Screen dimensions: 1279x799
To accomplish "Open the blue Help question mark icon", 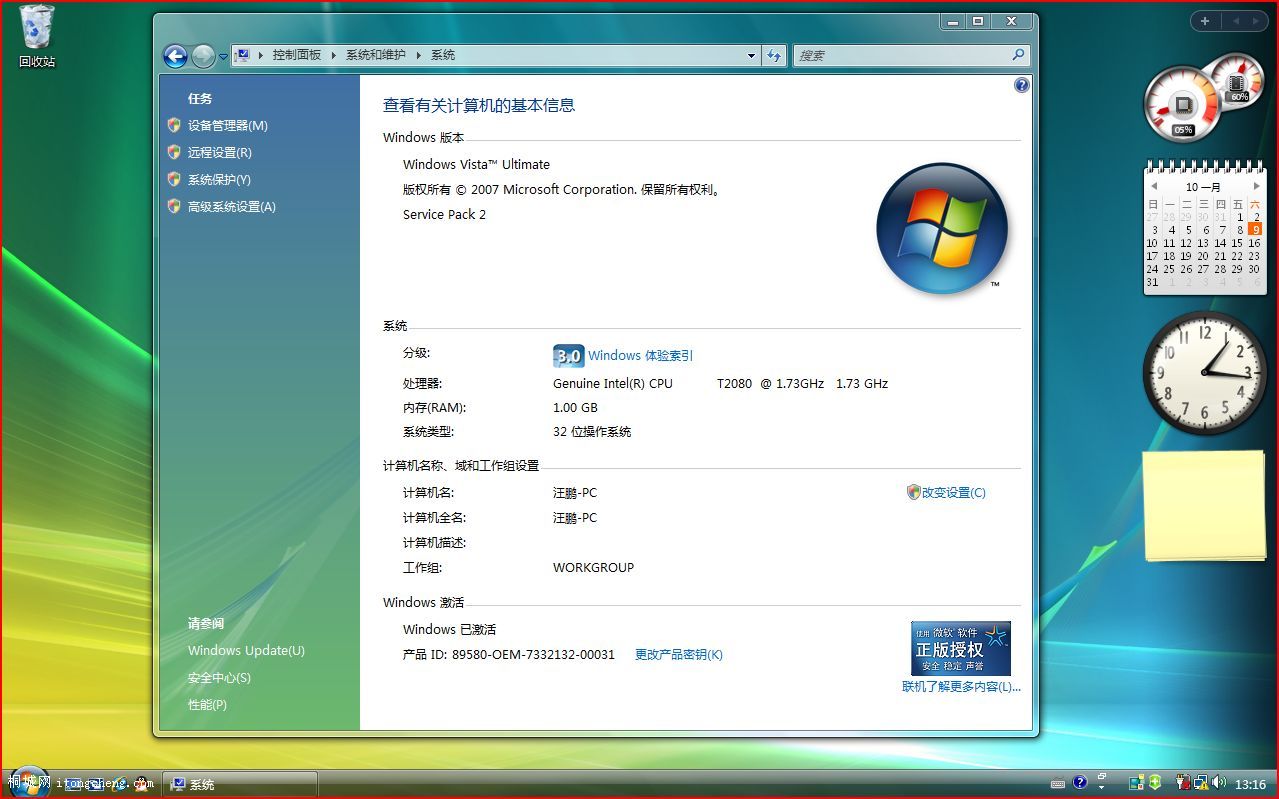I will [x=1021, y=86].
